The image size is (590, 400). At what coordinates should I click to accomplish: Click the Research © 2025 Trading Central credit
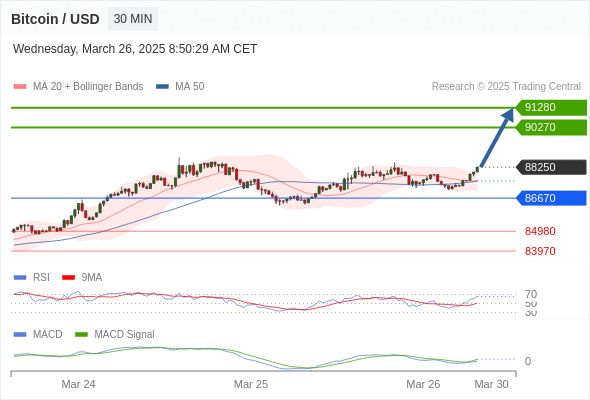click(x=506, y=87)
